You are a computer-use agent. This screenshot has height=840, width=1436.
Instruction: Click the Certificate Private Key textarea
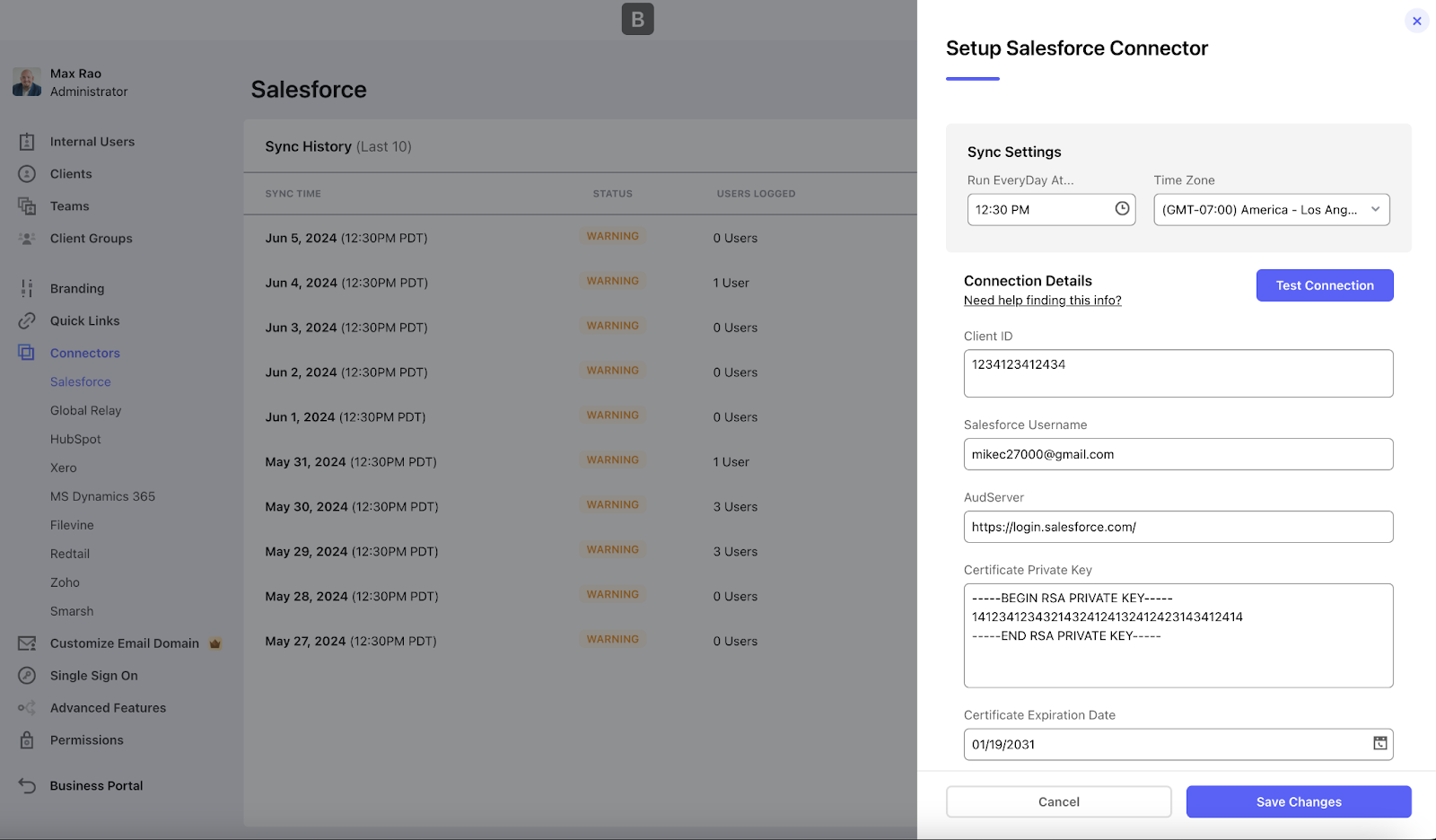point(1178,635)
